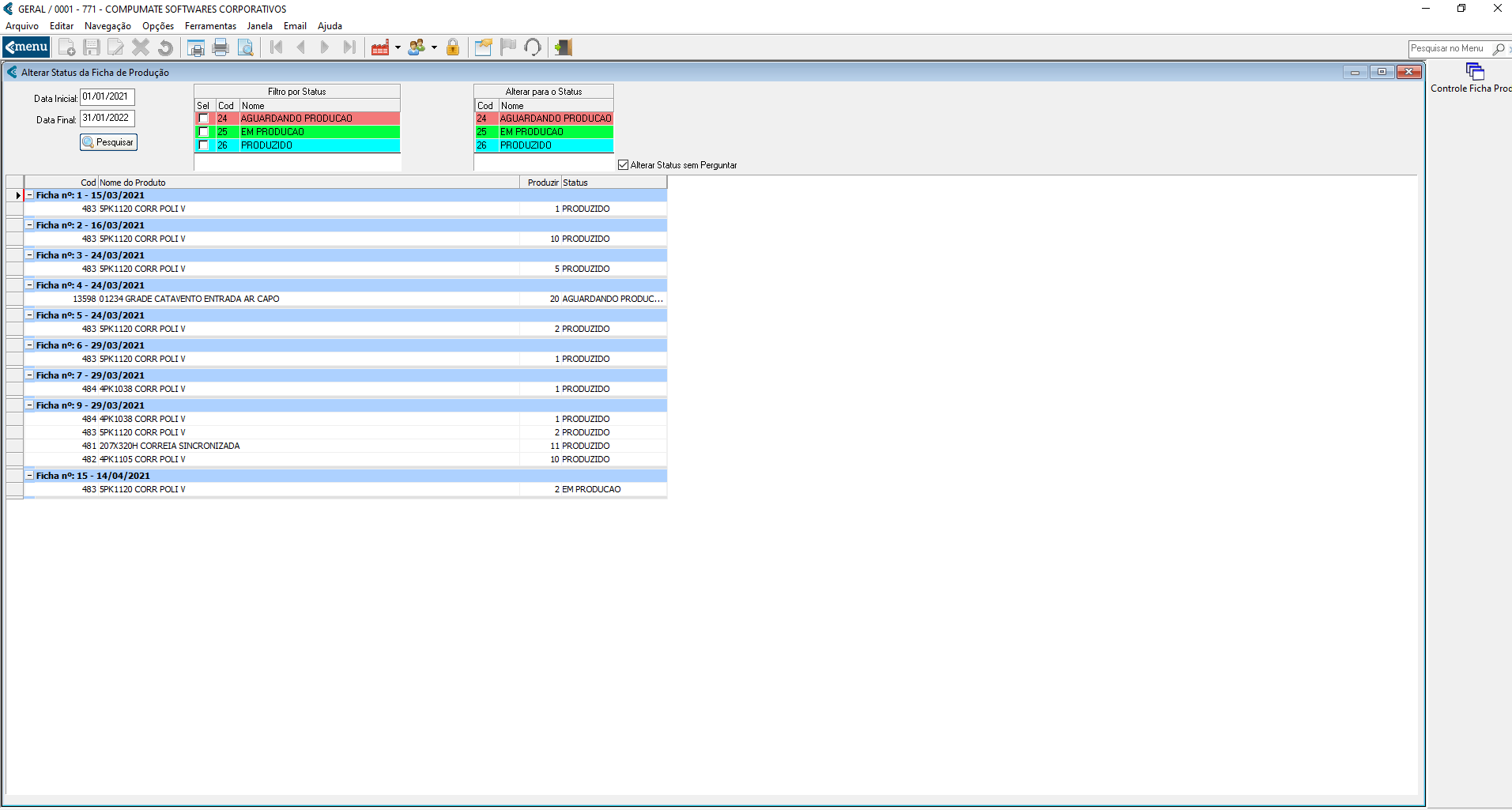Viewport: 1512px width, 810px height.
Task: Click the red factory company icon
Action: tap(380, 47)
